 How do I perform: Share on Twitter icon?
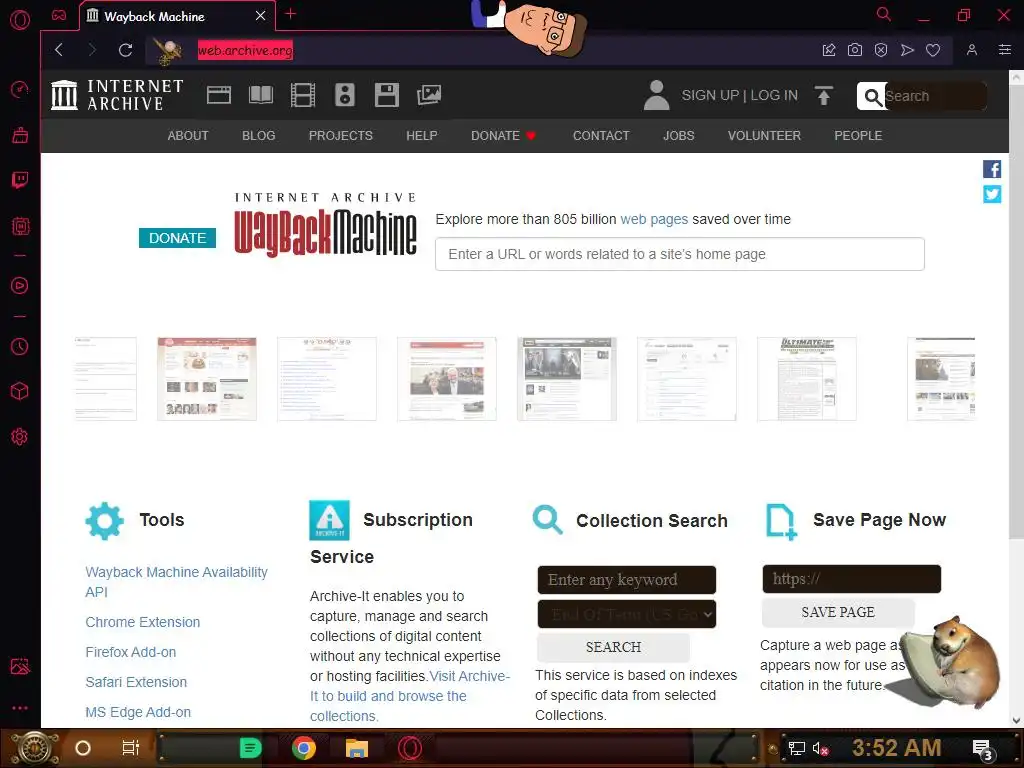(x=991, y=194)
